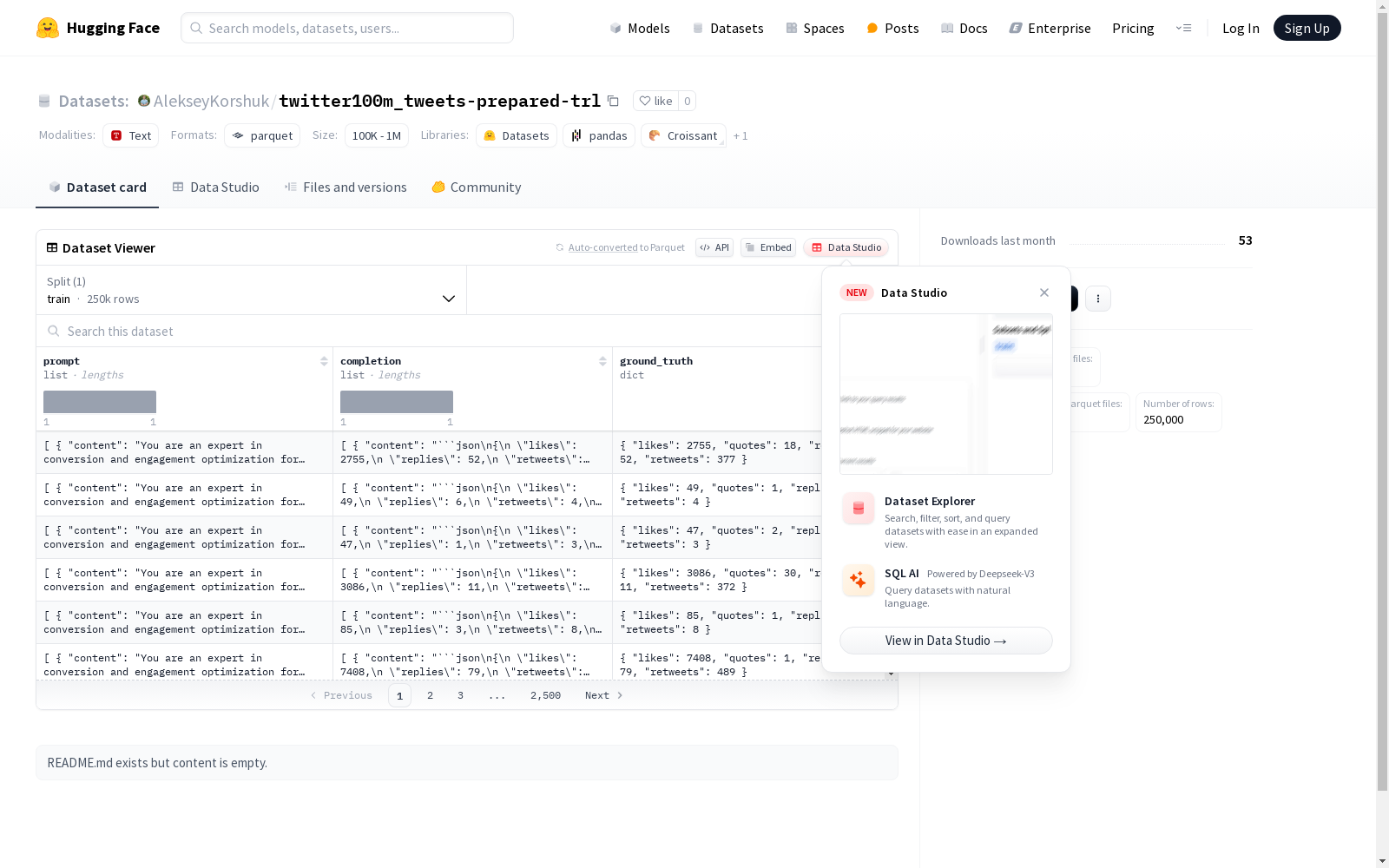This screenshot has height=868, width=1389.
Task: Sort the prompt column
Action: pos(324,361)
